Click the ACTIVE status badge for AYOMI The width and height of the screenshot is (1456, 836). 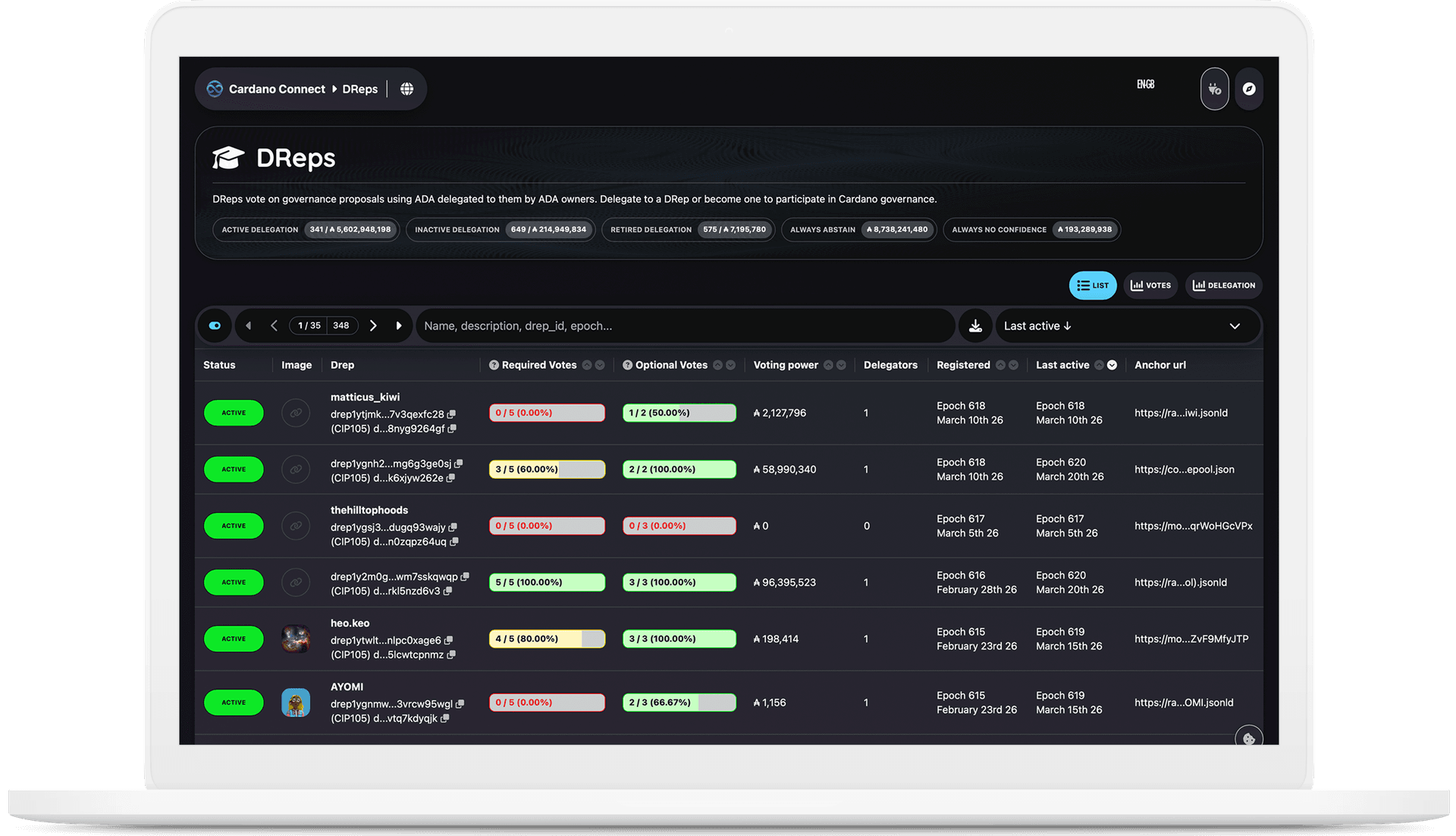pyautogui.click(x=233, y=702)
